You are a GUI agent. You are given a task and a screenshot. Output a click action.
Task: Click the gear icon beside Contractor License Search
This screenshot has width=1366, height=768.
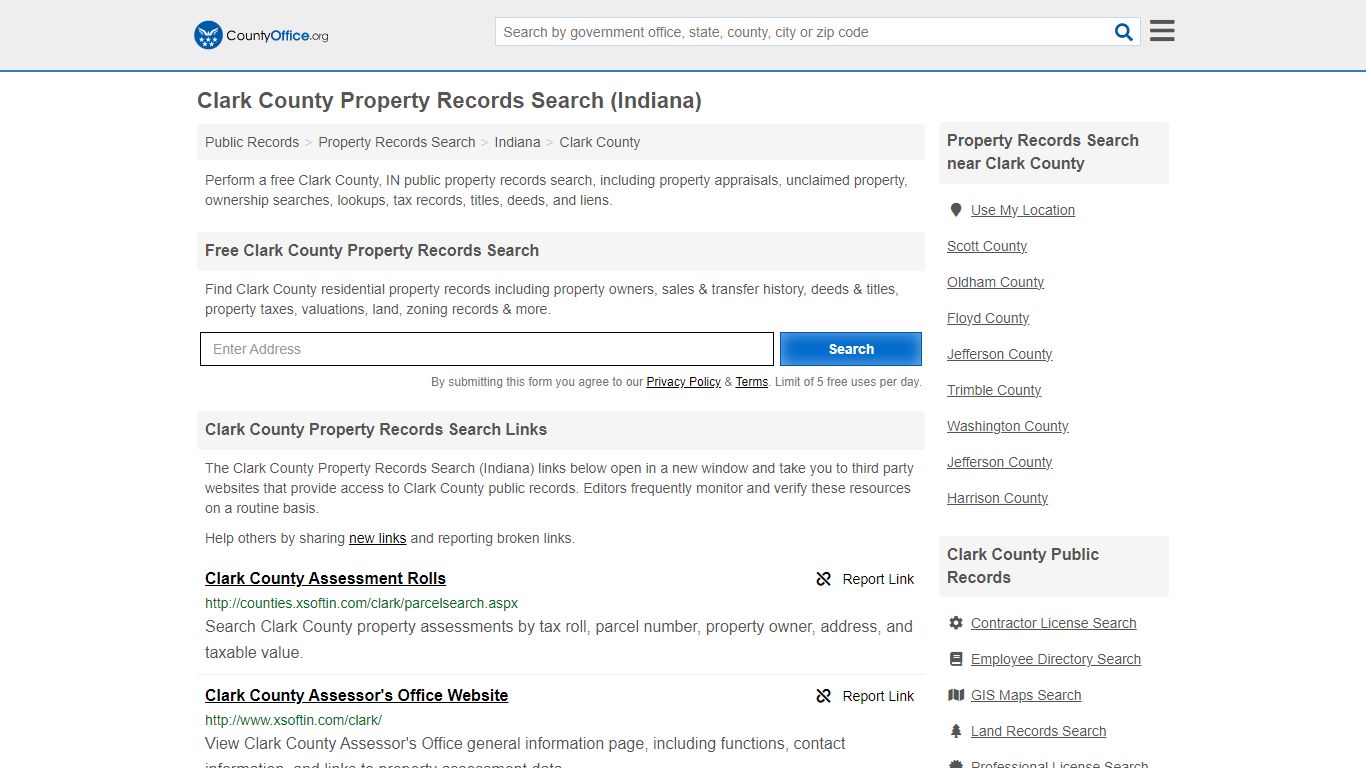956,623
